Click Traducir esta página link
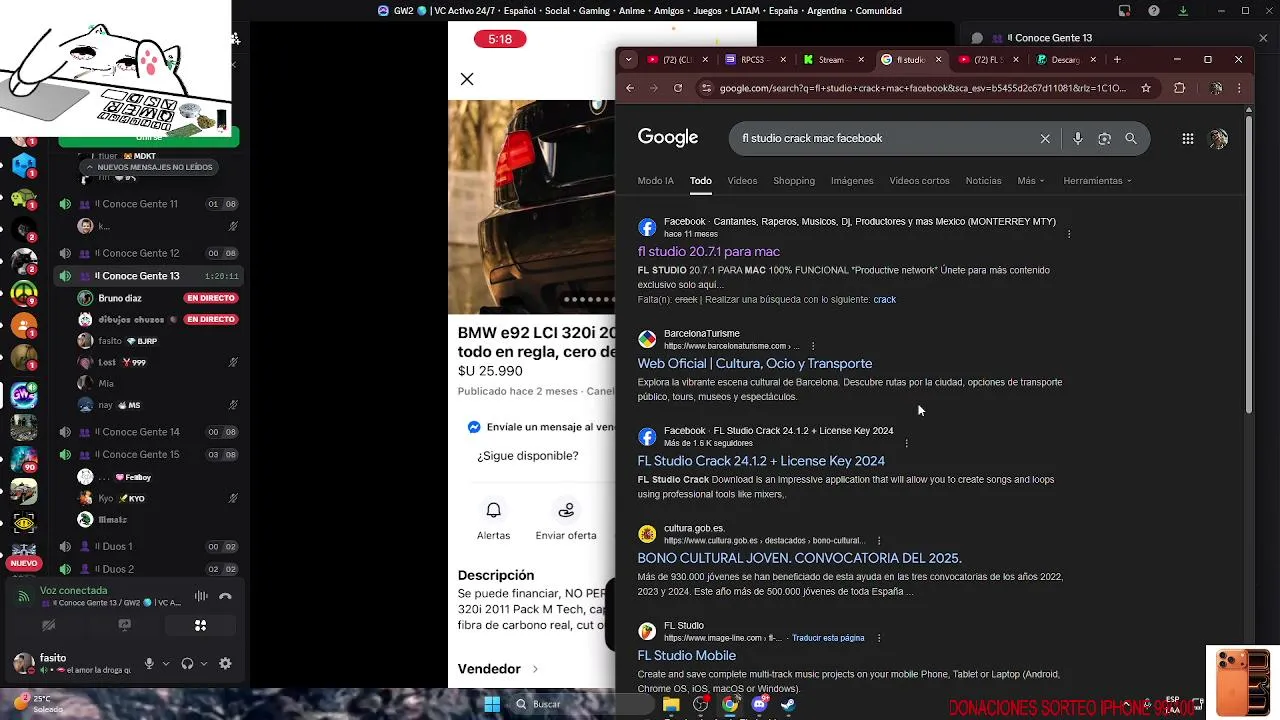The width and height of the screenshot is (1280, 720). point(828,638)
